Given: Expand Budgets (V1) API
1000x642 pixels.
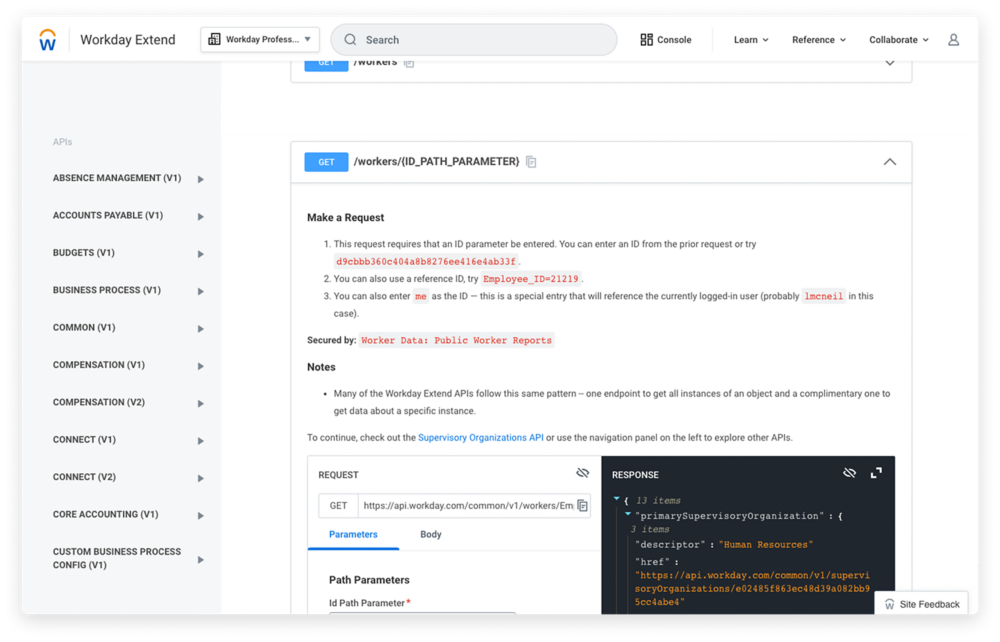Looking at the screenshot, I should click(201, 254).
